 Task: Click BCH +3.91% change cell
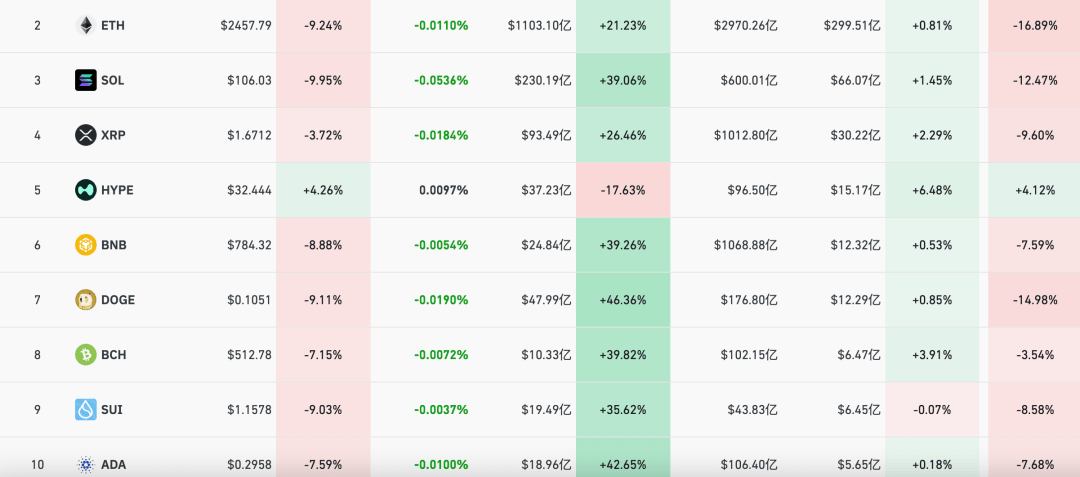[931, 355]
